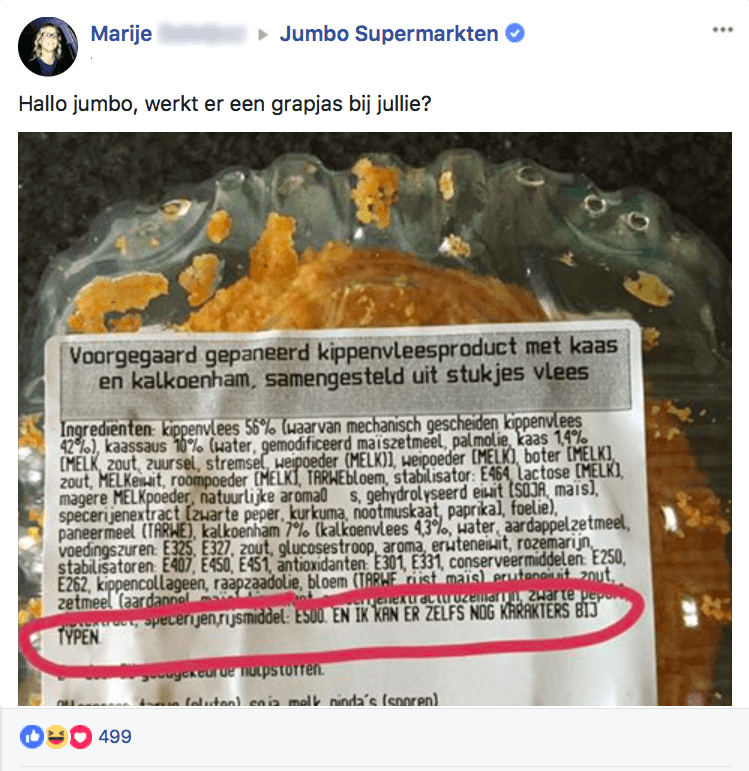Viewport: 749px width, 771px height.
Task: Click the red heart Love reaction icon
Action: (80, 737)
